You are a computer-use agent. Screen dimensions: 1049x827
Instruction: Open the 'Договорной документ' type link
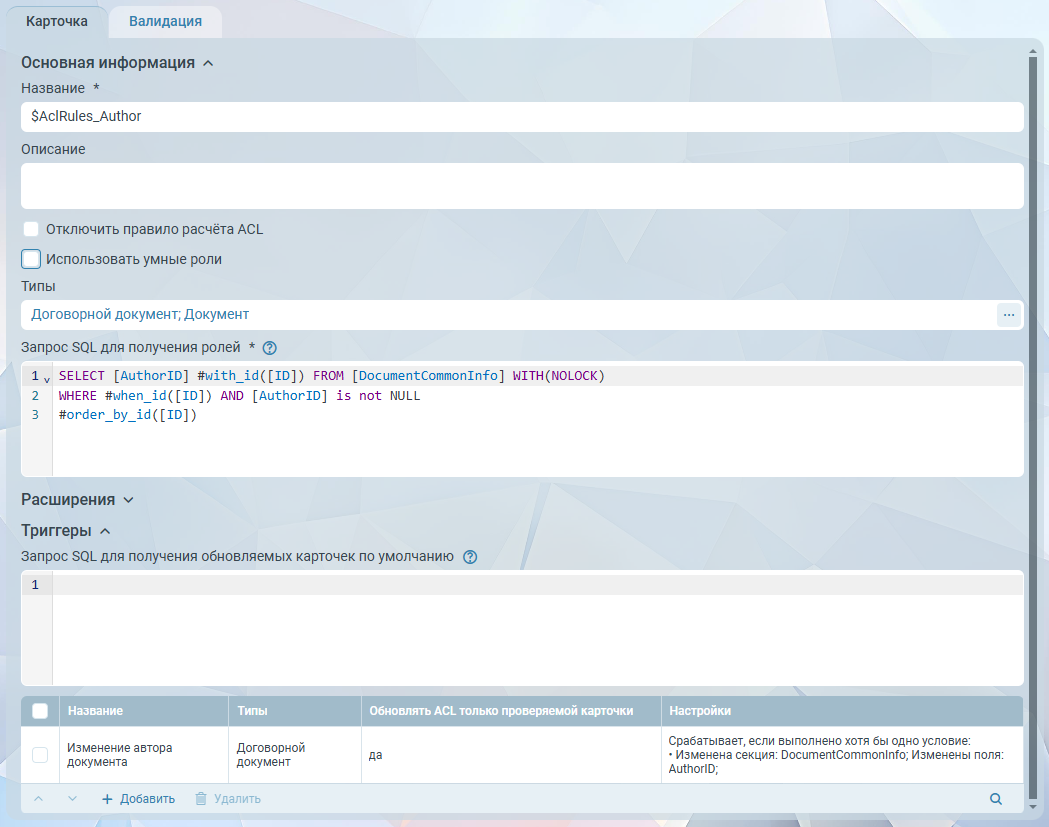103,314
